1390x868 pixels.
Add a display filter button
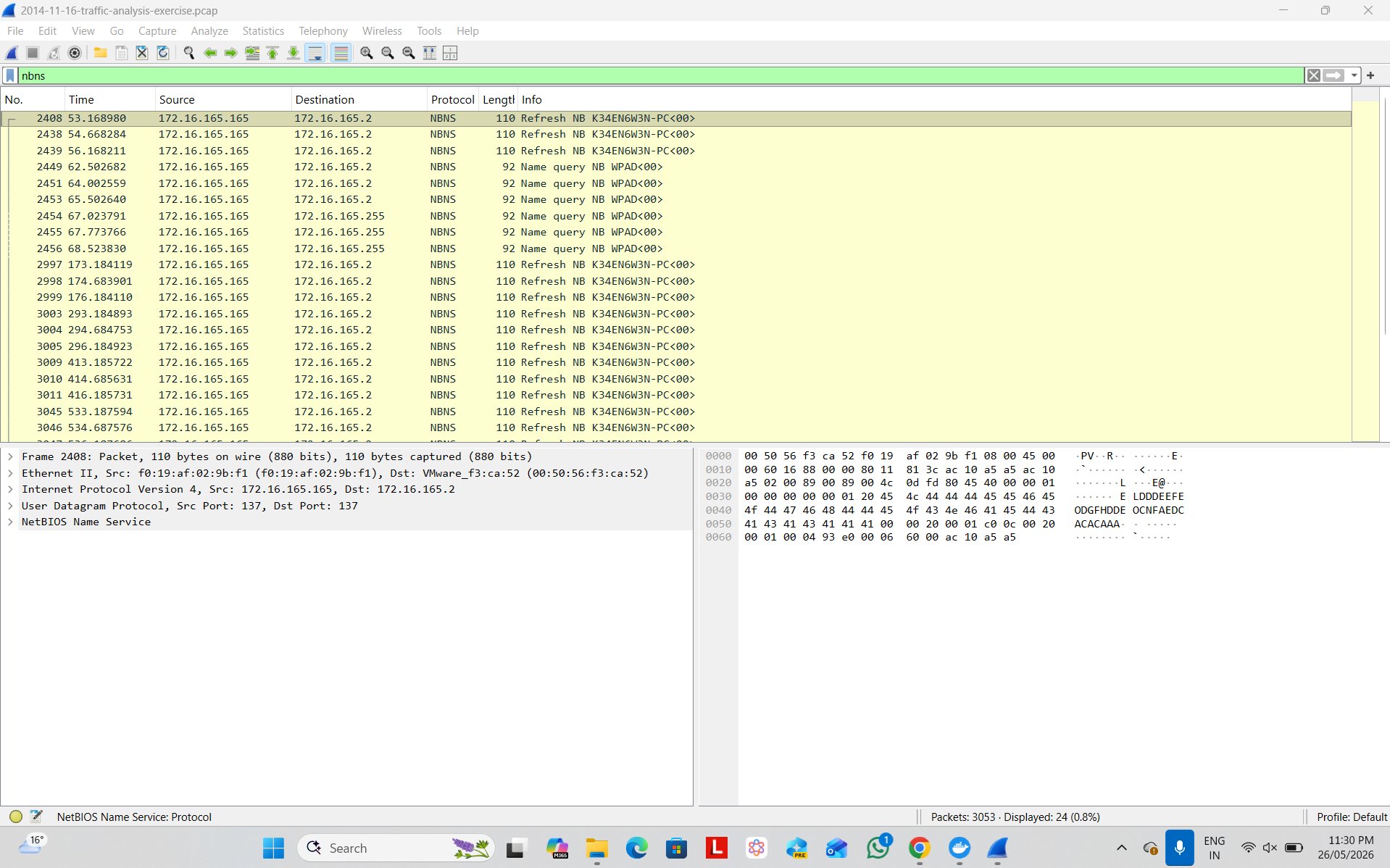tap(1370, 75)
